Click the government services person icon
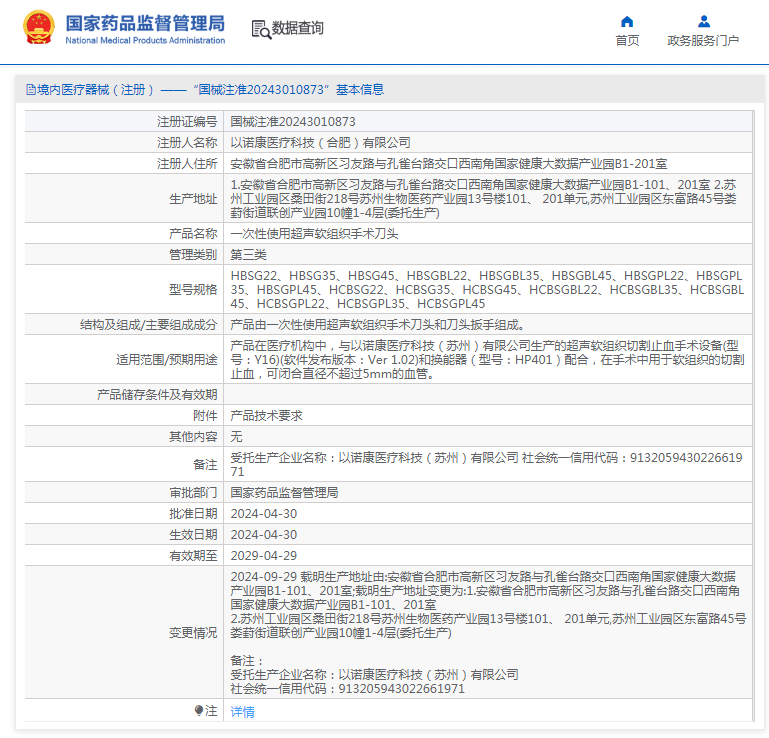 [704, 22]
